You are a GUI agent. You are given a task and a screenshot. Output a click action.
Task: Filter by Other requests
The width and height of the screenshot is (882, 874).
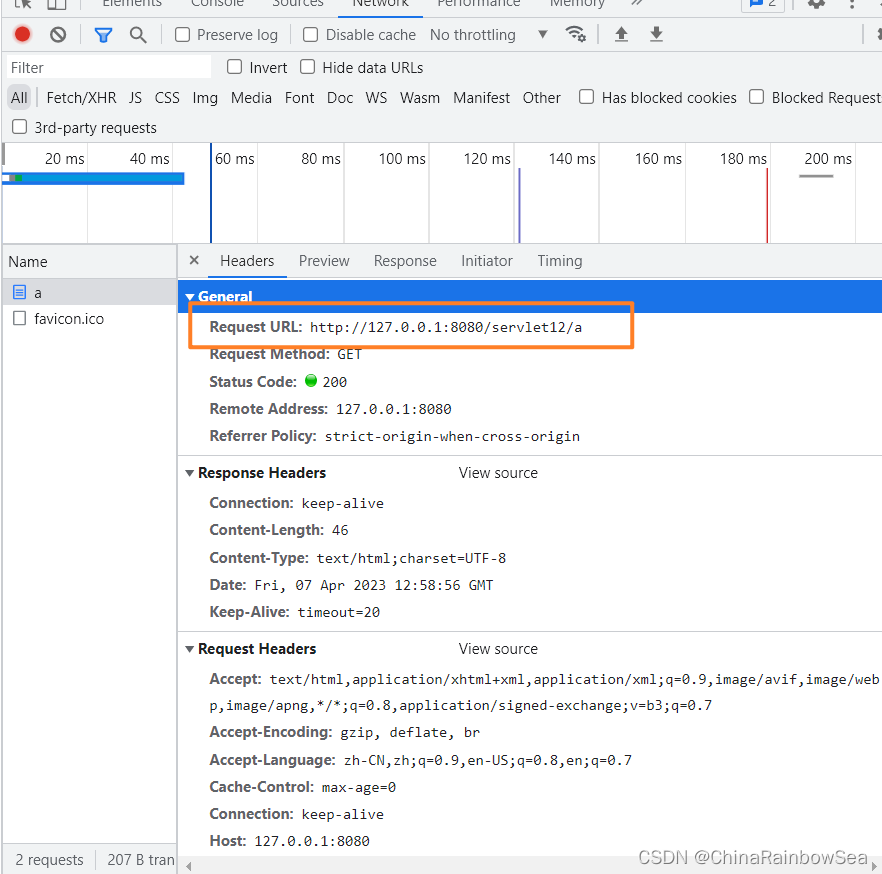tap(542, 98)
